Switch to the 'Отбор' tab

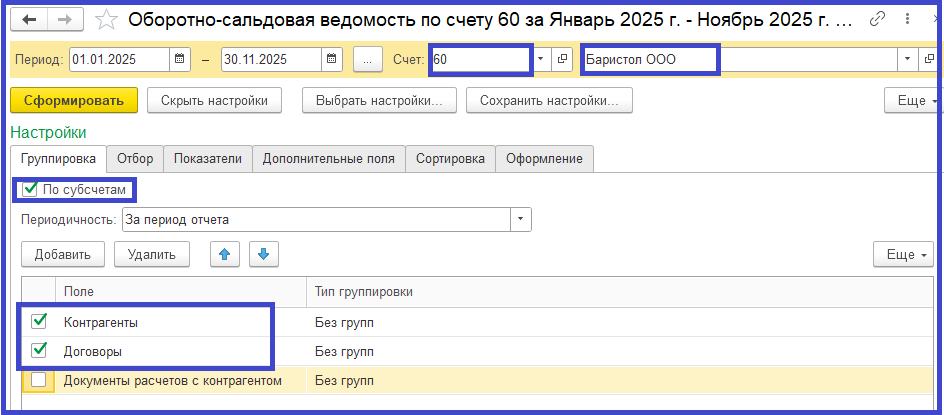tap(135, 158)
